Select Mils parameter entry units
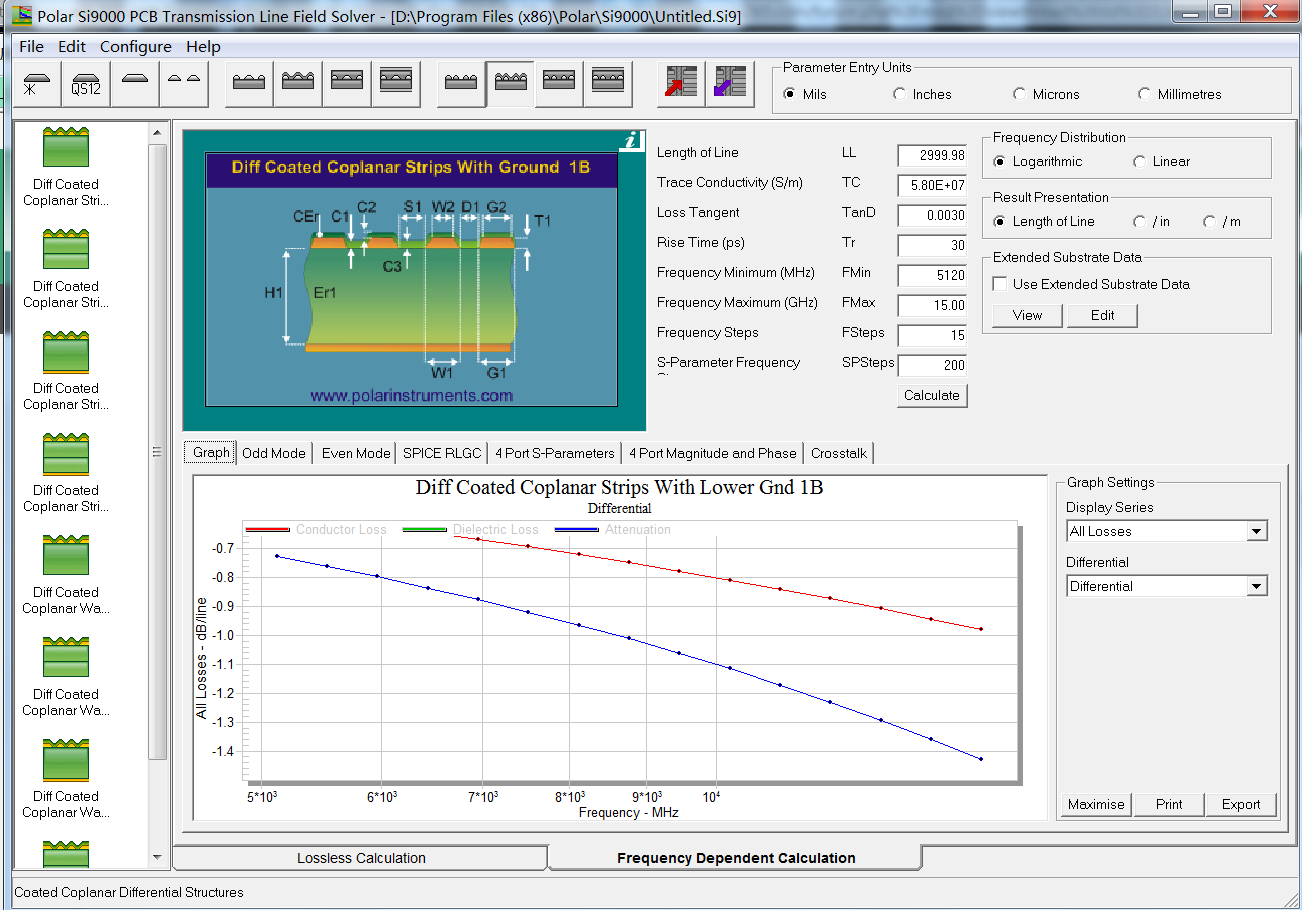Viewport: 1302px width, 910px height. click(790, 94)
